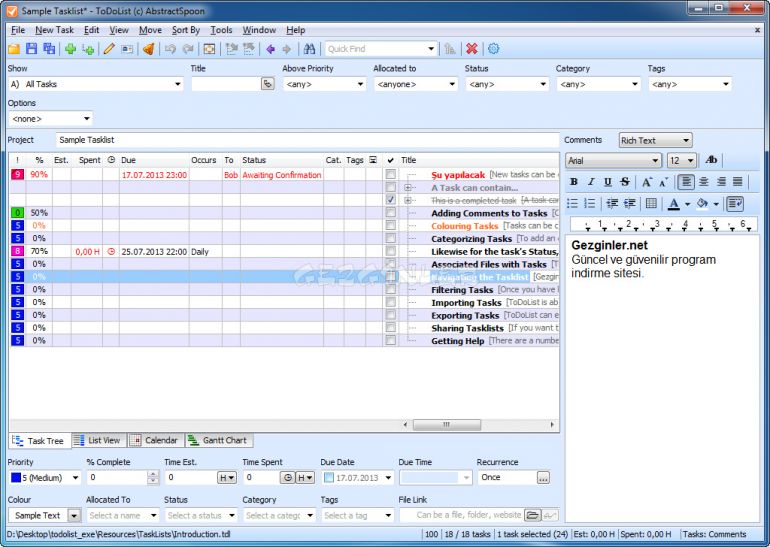This screenshot has width=770, height=547.
Task: Switch to the List View tab
Action: (97, 440)
